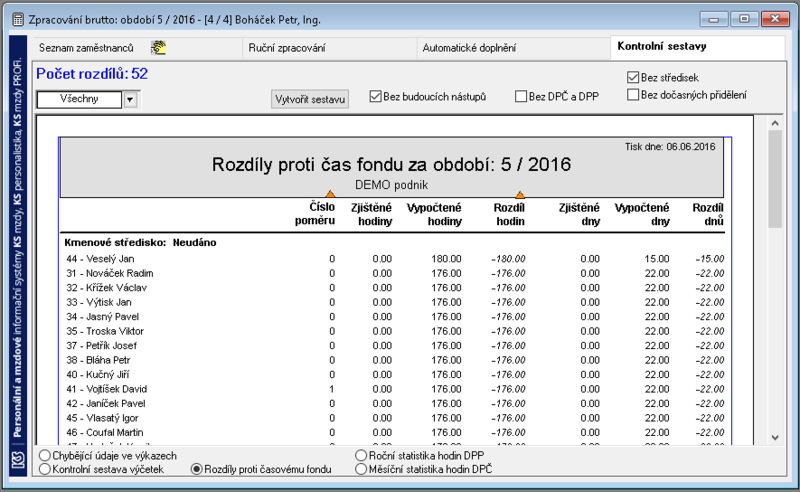Select row 42 - Janíček Pavel

pos(394,403)
